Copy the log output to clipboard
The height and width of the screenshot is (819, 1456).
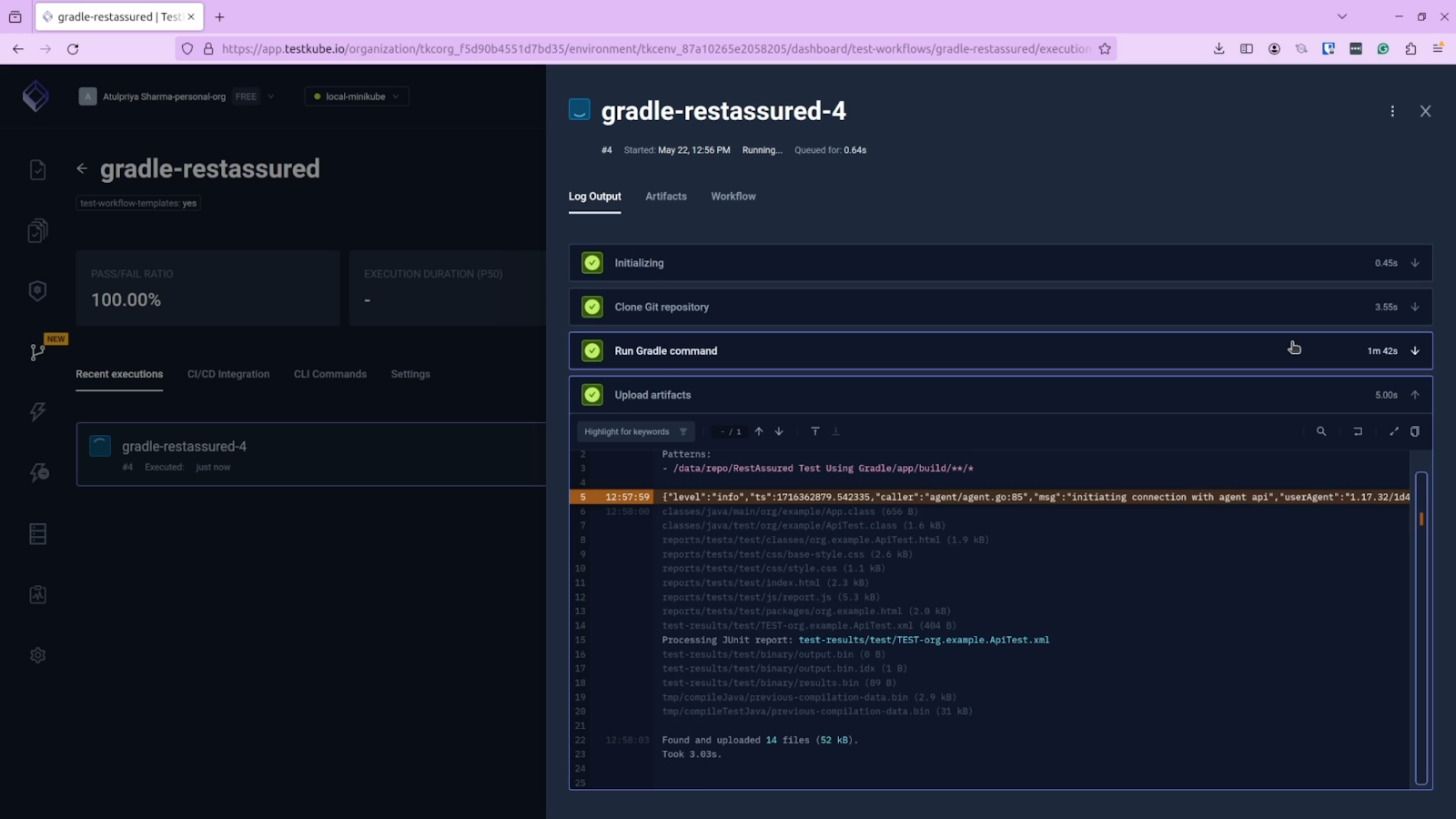[1415, 431]
